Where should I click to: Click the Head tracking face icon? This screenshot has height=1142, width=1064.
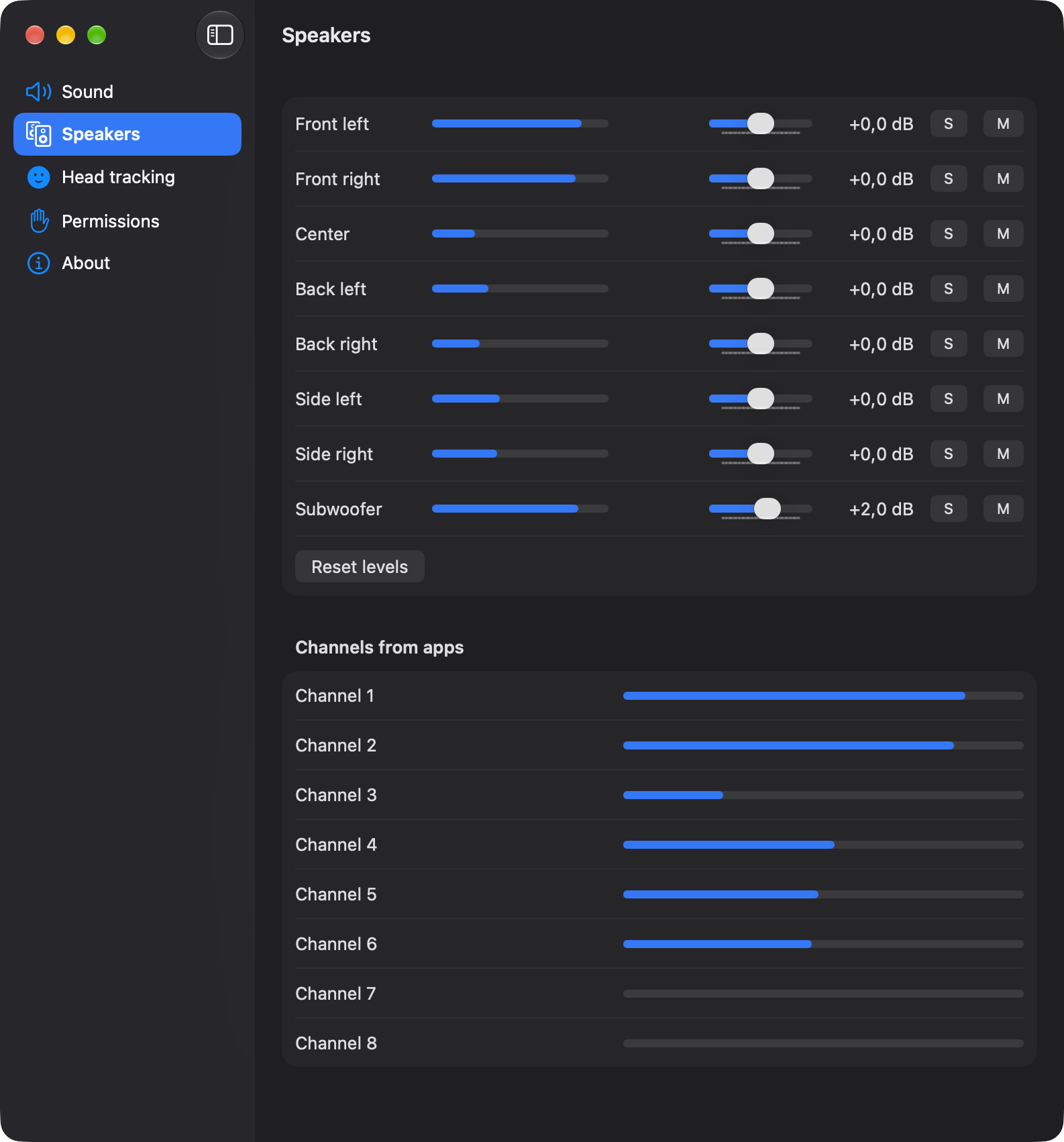(x=39, y=177)
